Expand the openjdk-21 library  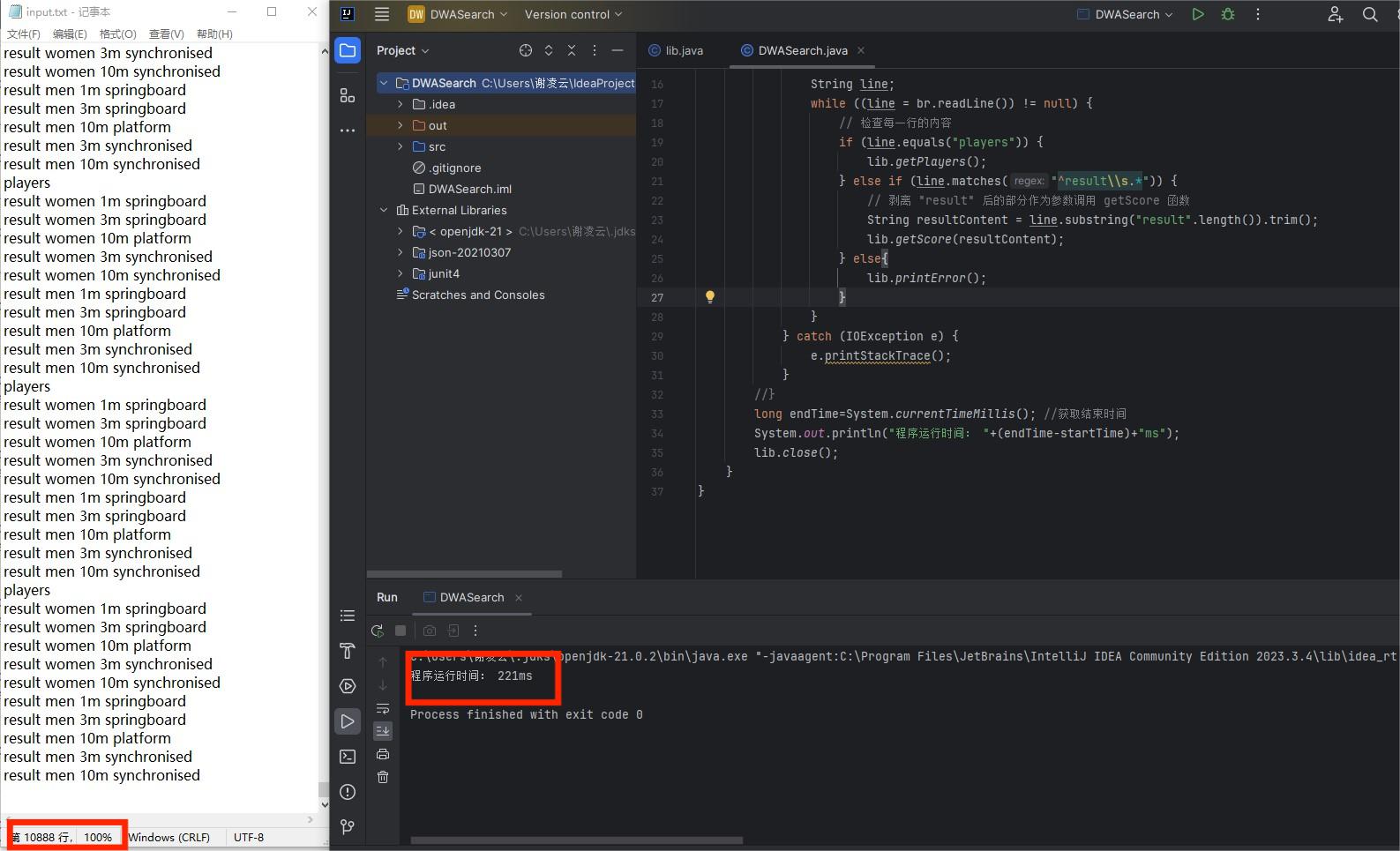(401, 231)
